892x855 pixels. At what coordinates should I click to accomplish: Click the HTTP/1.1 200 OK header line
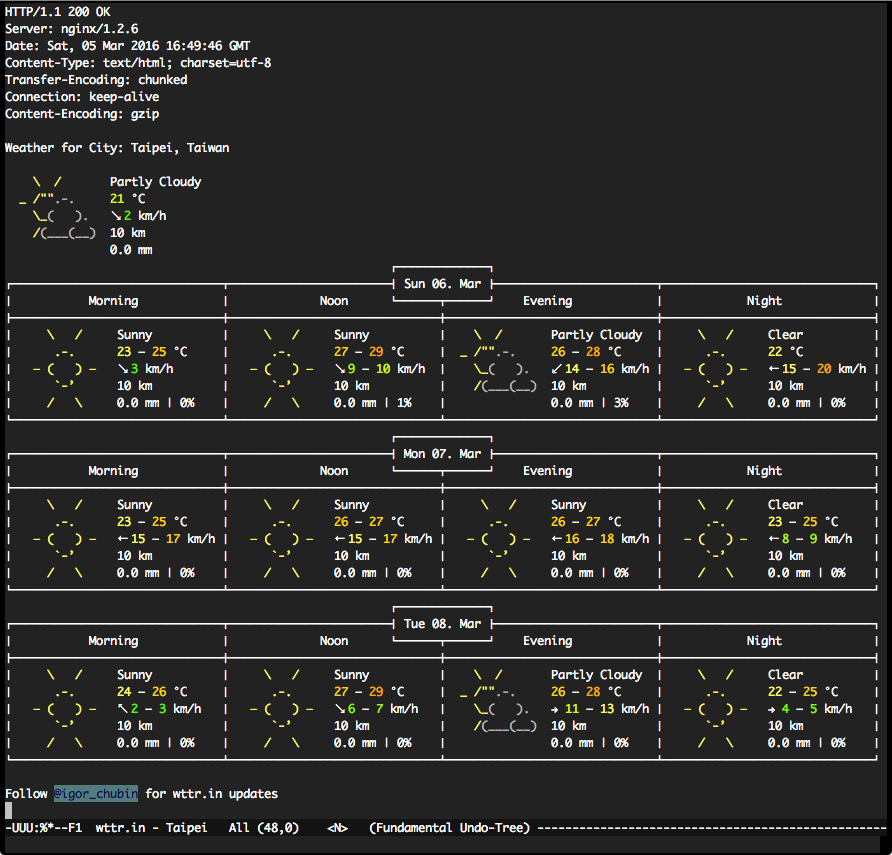pos(58,12)
